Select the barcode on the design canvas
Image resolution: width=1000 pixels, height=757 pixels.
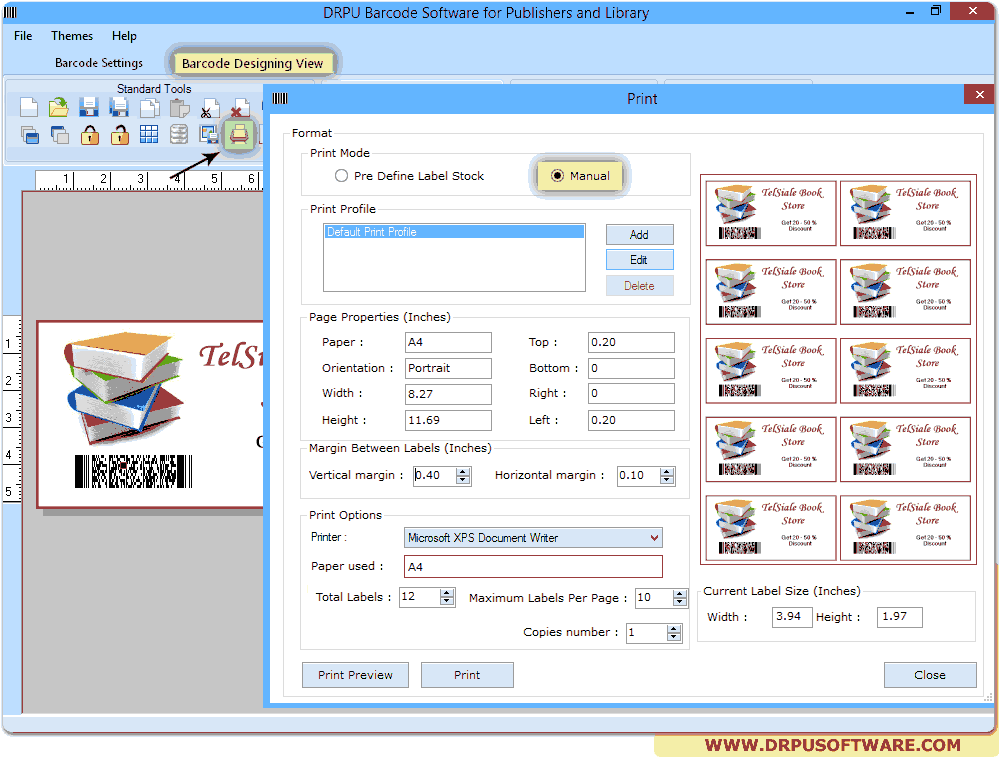pyautogui.click(x=133, y=471)
